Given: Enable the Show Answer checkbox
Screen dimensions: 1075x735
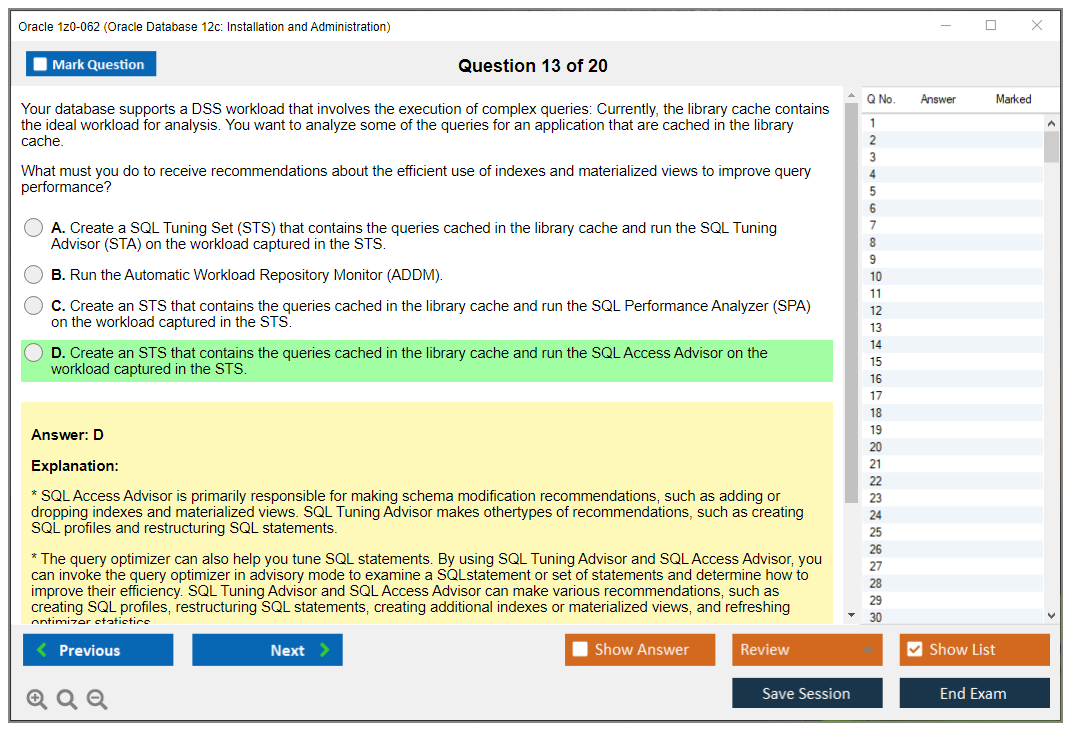Looking at the screenshot, I should pyautogui.click(x=580, y=650).
